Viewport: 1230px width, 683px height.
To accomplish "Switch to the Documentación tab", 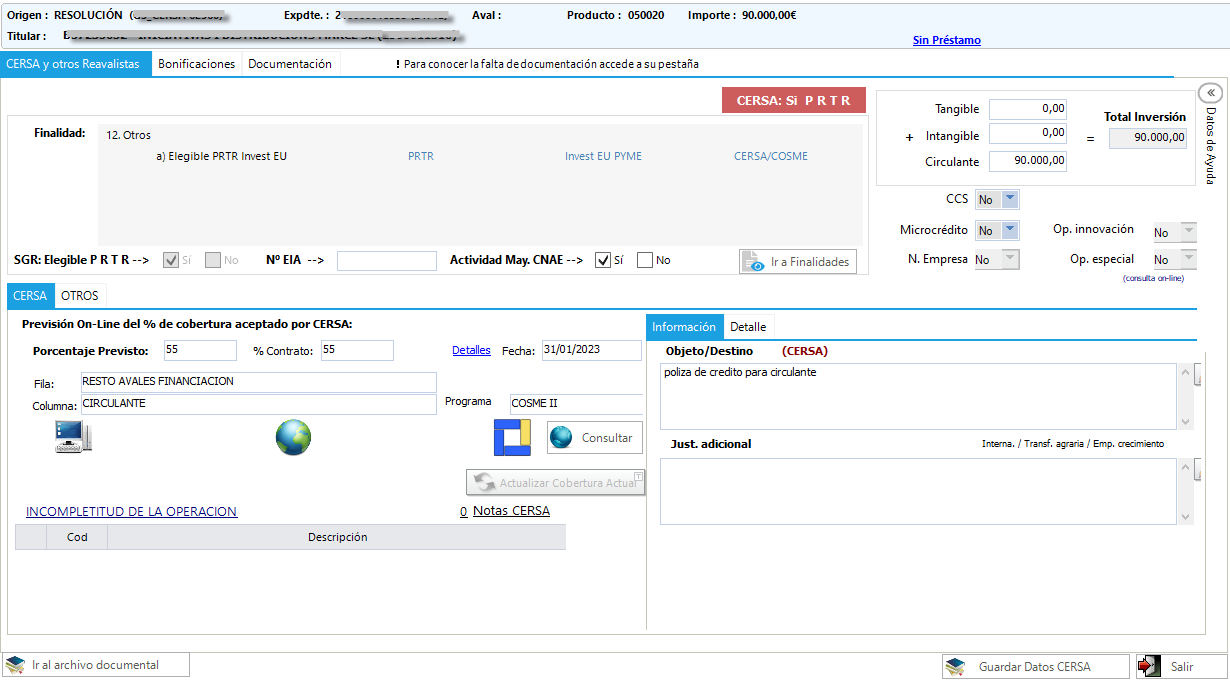I will [x=290, y=63].
